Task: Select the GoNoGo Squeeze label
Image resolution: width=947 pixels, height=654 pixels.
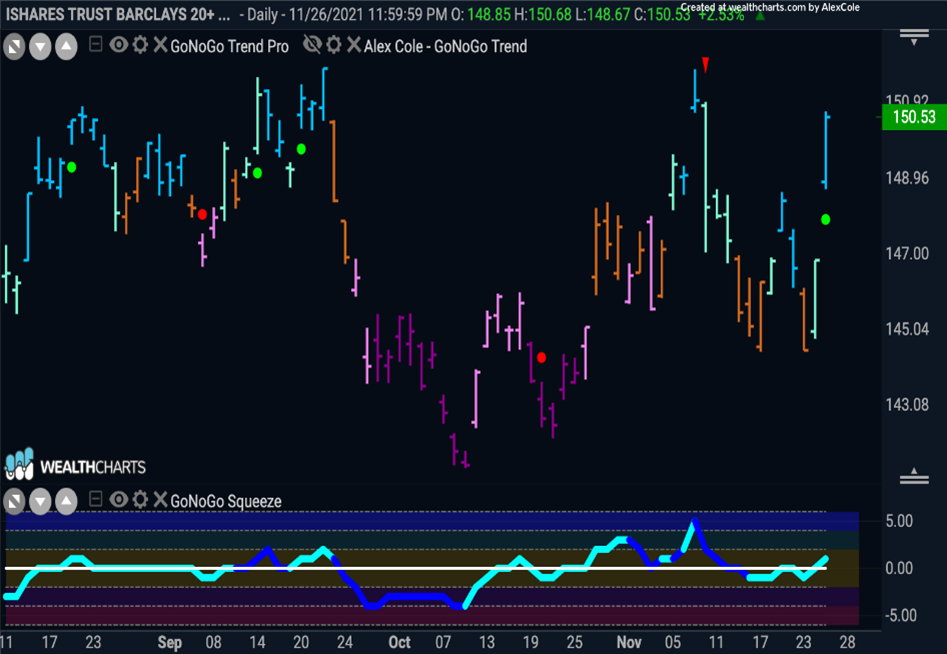Action: coord(226,501)
